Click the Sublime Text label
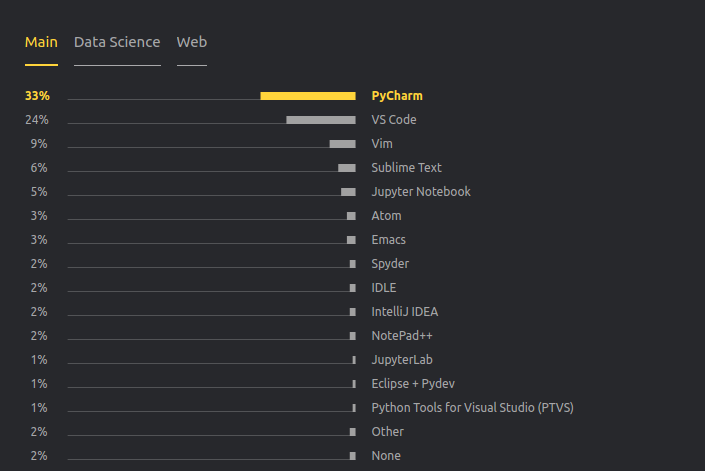The width and height of the screenshot is (705, 471). [406, 168]
